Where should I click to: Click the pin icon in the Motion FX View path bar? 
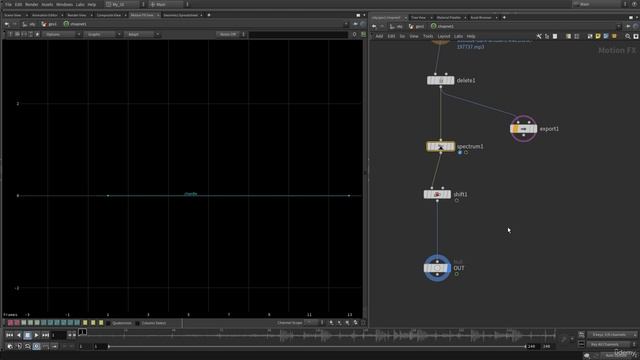(356, 24)
